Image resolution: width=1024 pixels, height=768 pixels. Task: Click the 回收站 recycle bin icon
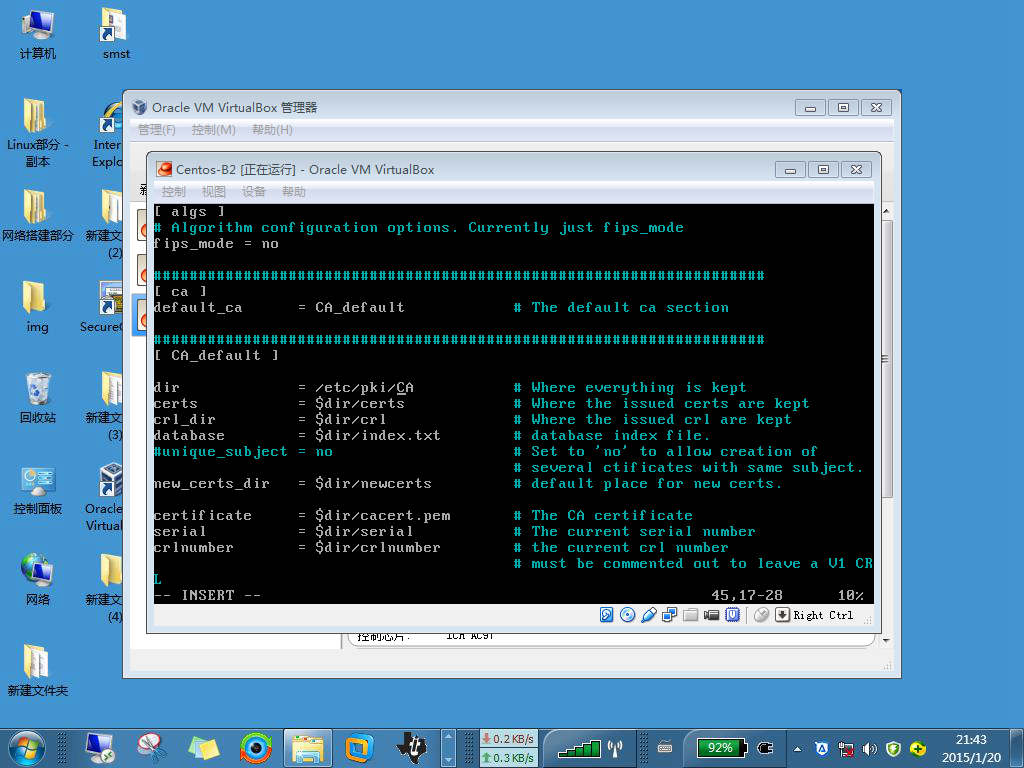click(37, 398)
